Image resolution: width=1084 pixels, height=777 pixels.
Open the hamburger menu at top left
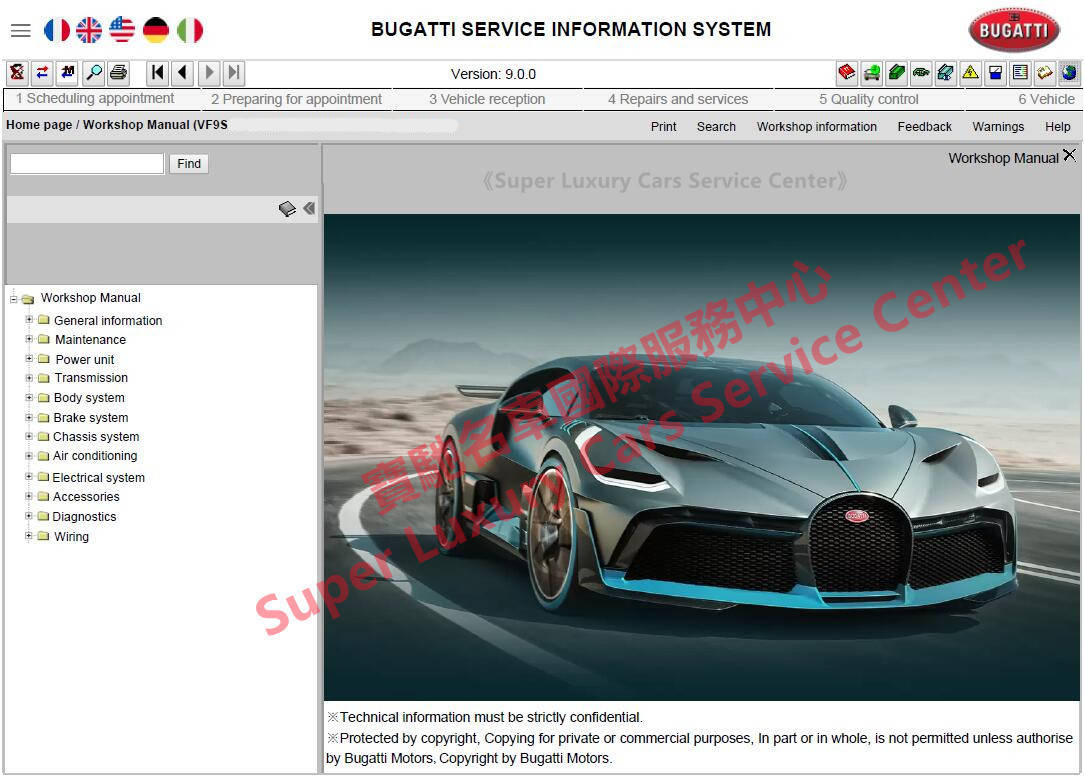(20, 30)
